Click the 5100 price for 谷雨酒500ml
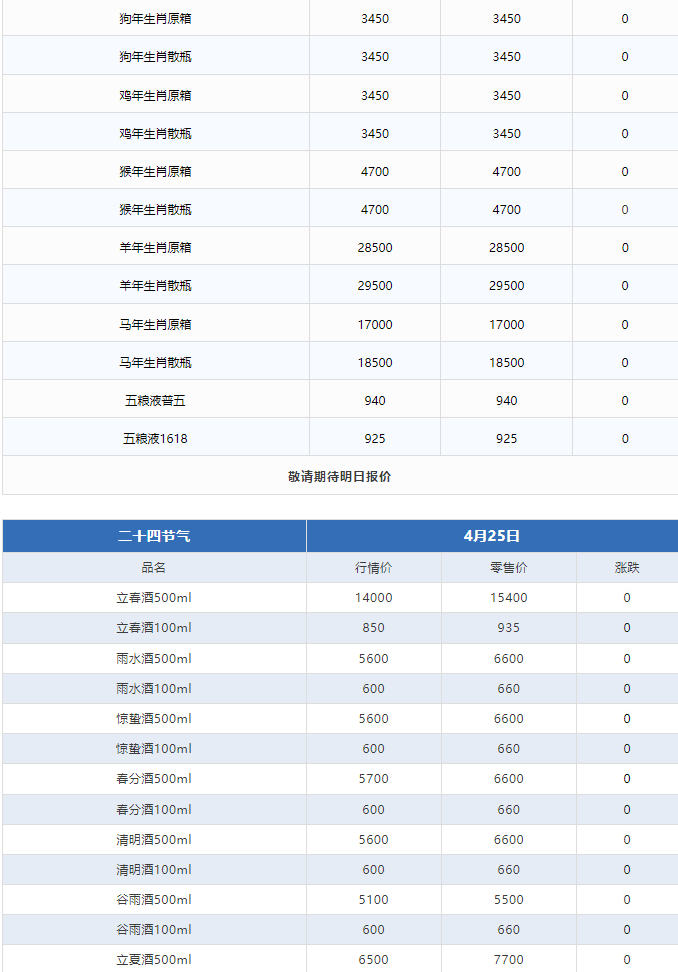The height and width of the screenshot is (972, 678). pyautogui.click(x=374, y=899)
